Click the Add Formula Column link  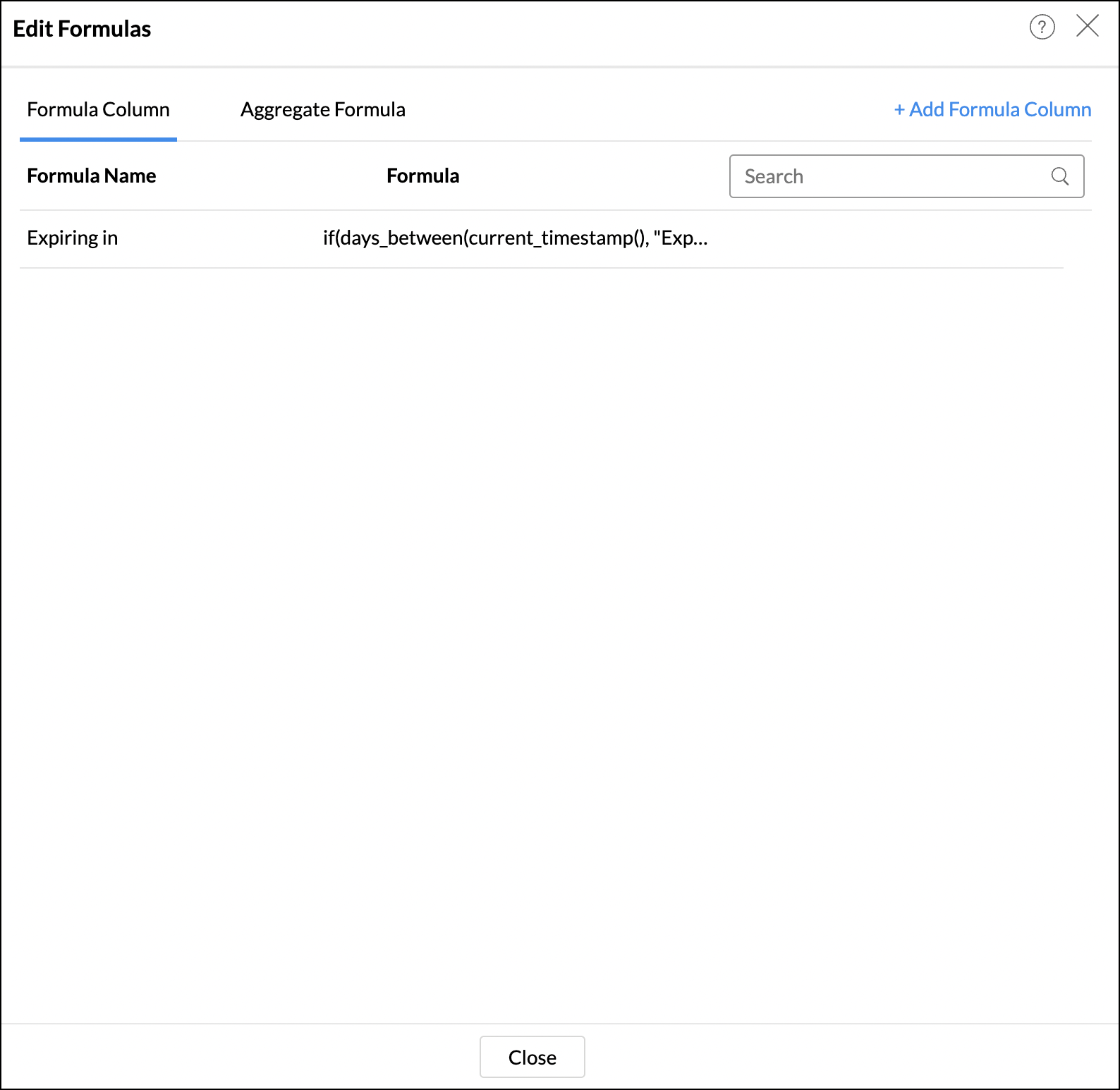pos(992,110)
